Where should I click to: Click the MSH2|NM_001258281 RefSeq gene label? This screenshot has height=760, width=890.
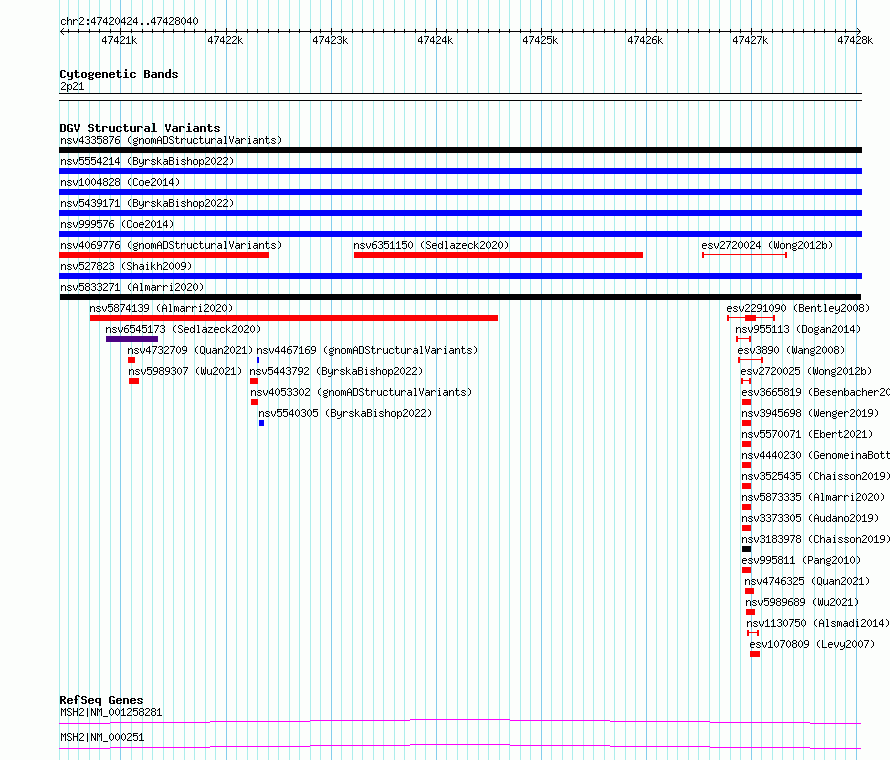pos(111,712)
